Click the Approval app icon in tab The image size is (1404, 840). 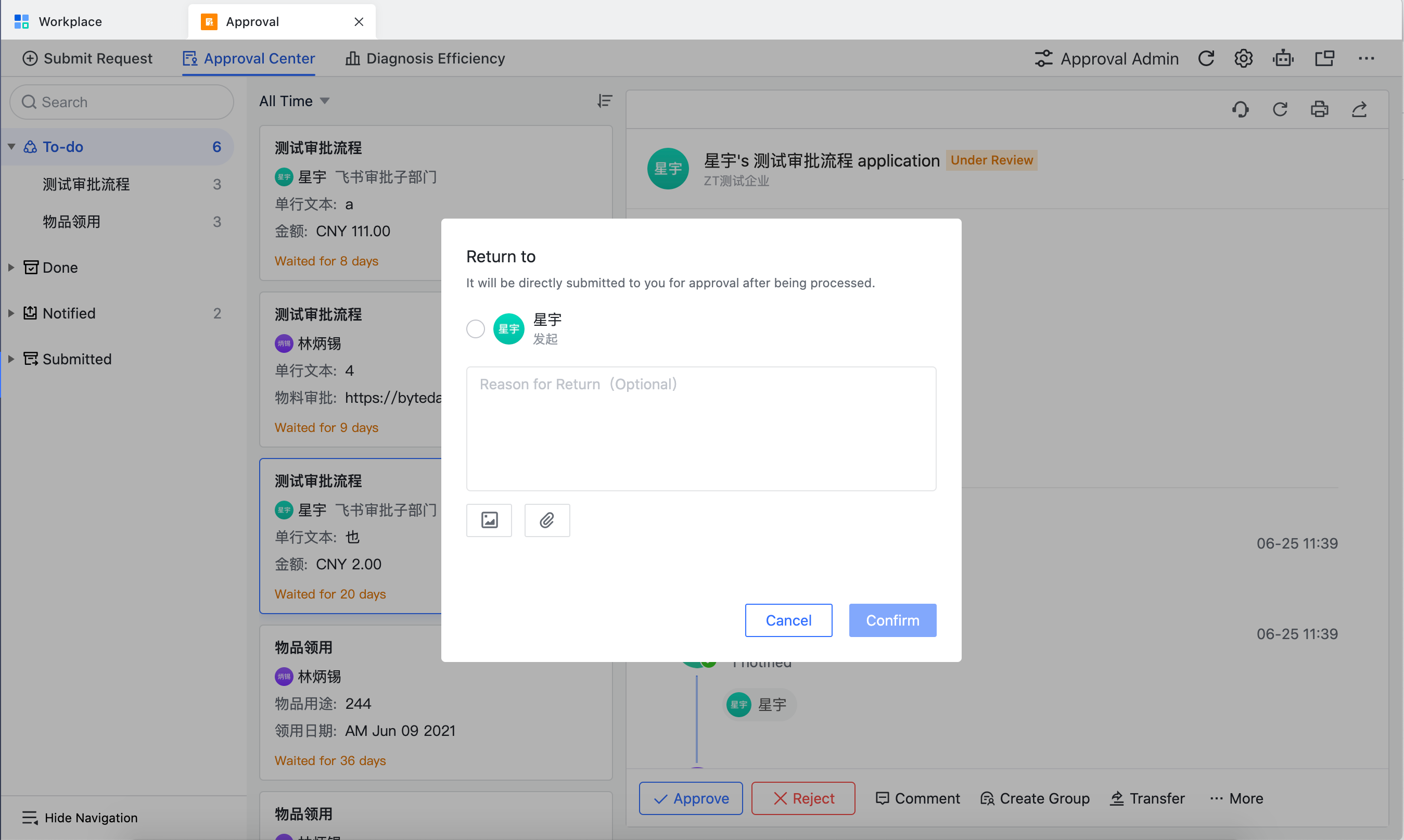pos(209,21)
